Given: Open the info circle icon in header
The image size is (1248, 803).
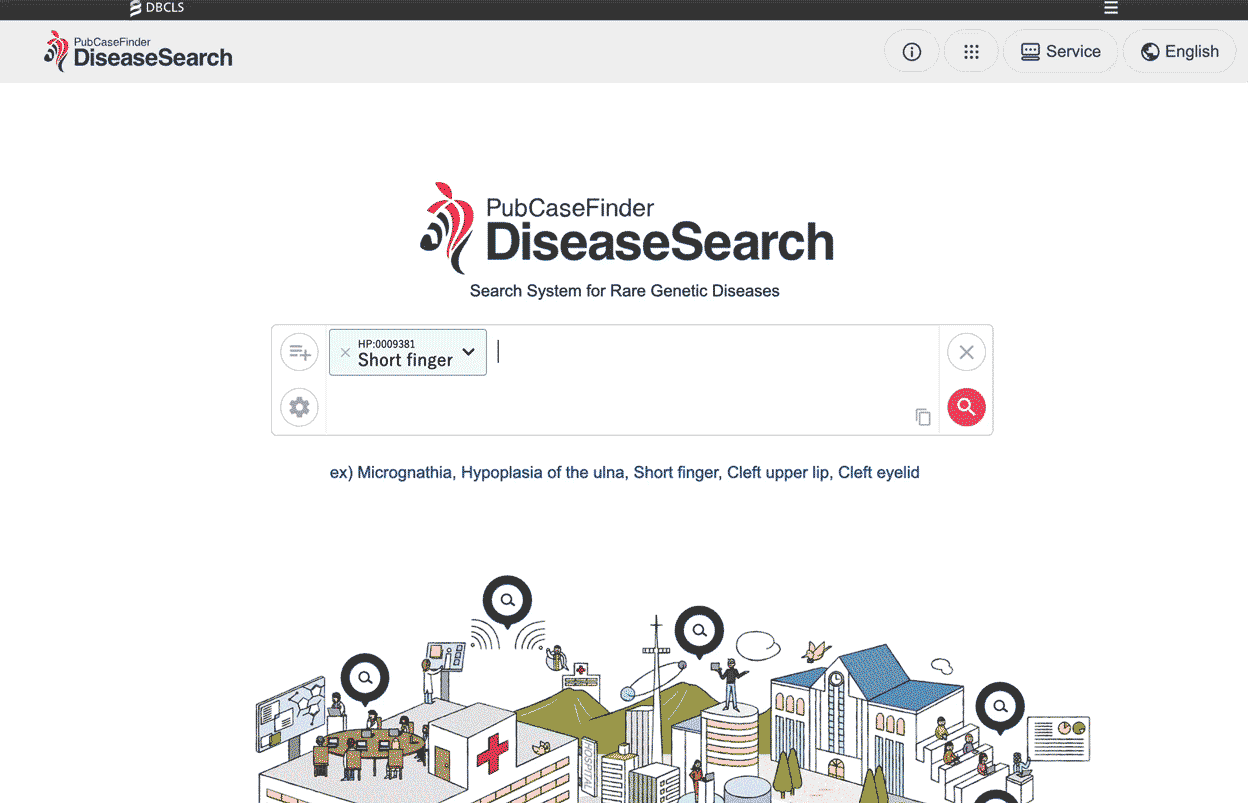Looking at the screenshot, I should [x=912, y=52].
